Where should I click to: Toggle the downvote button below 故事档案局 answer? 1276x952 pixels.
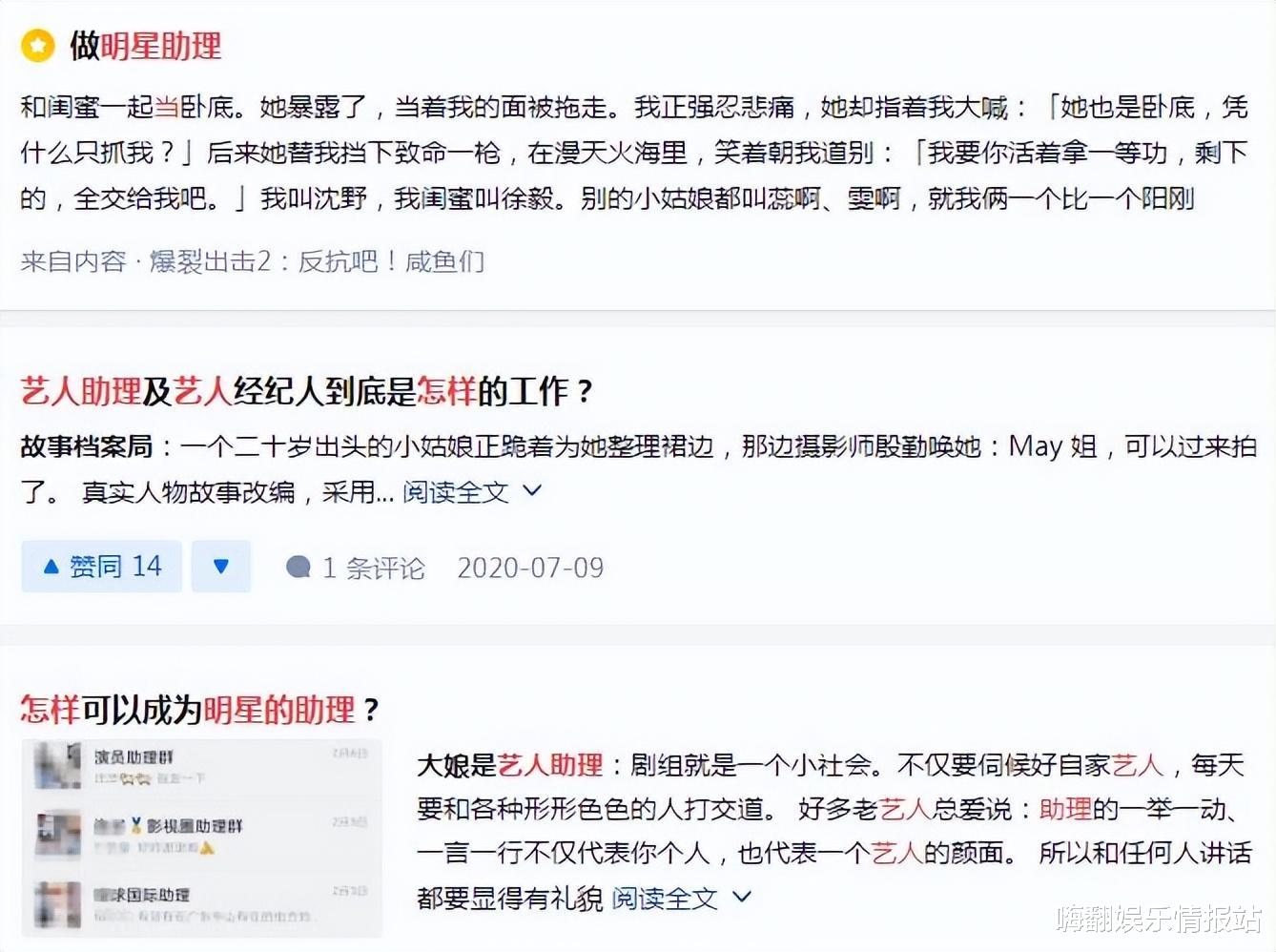coord(220,566)
